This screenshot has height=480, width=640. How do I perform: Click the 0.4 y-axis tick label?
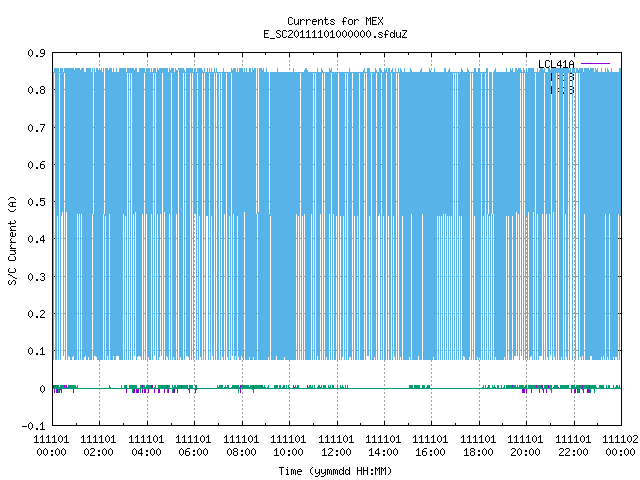(36, 239)
